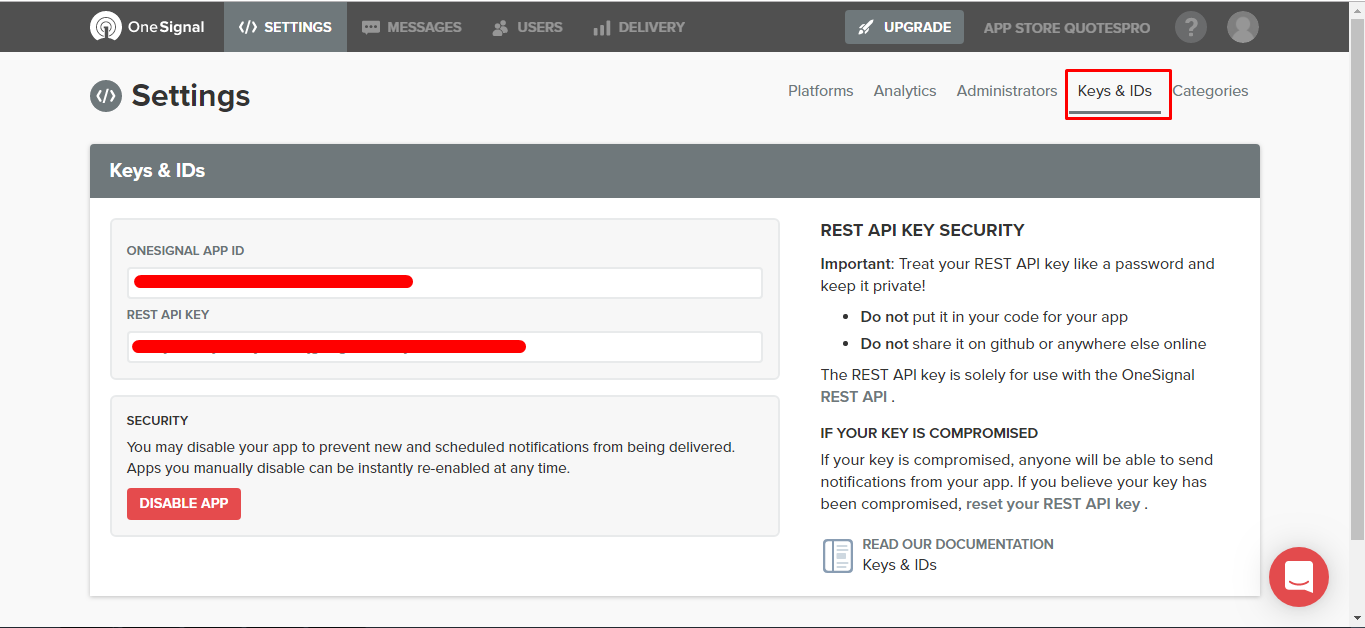
Task: Click the REST API Key field
Action: (444, 347)
